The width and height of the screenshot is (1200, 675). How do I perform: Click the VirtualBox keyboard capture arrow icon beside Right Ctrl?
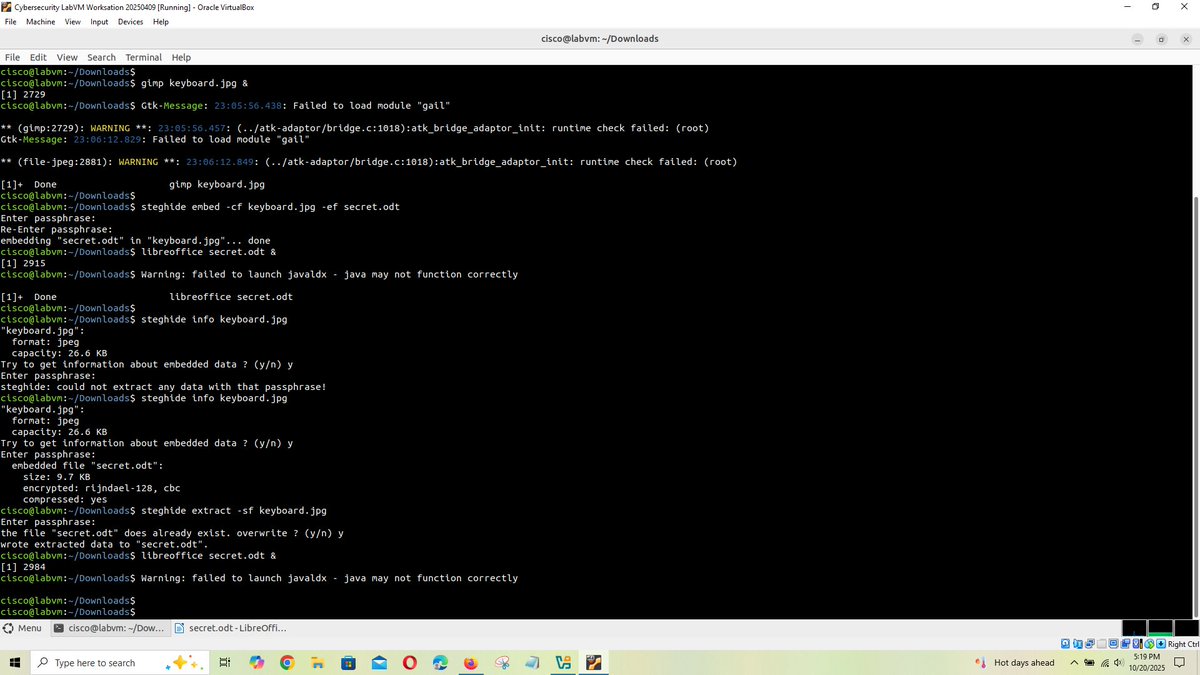(1160, 644)
